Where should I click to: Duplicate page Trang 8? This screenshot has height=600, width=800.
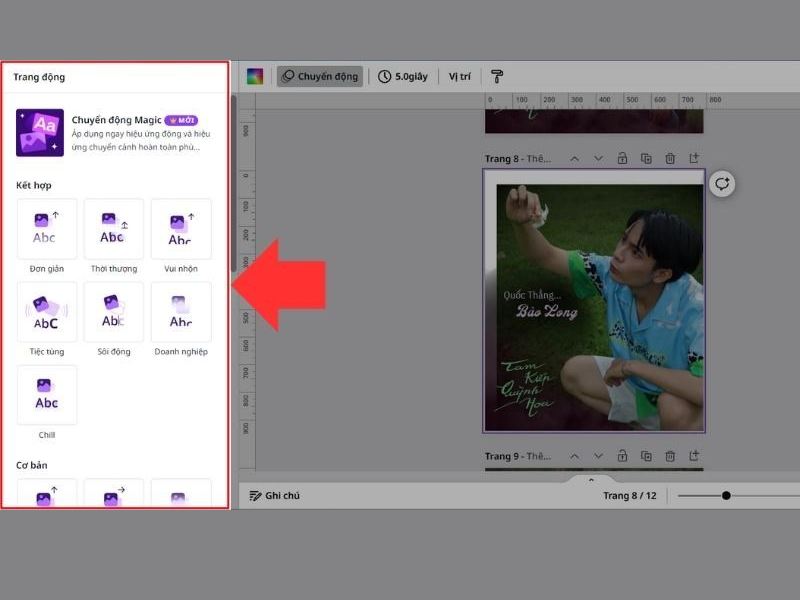(646, 158)
